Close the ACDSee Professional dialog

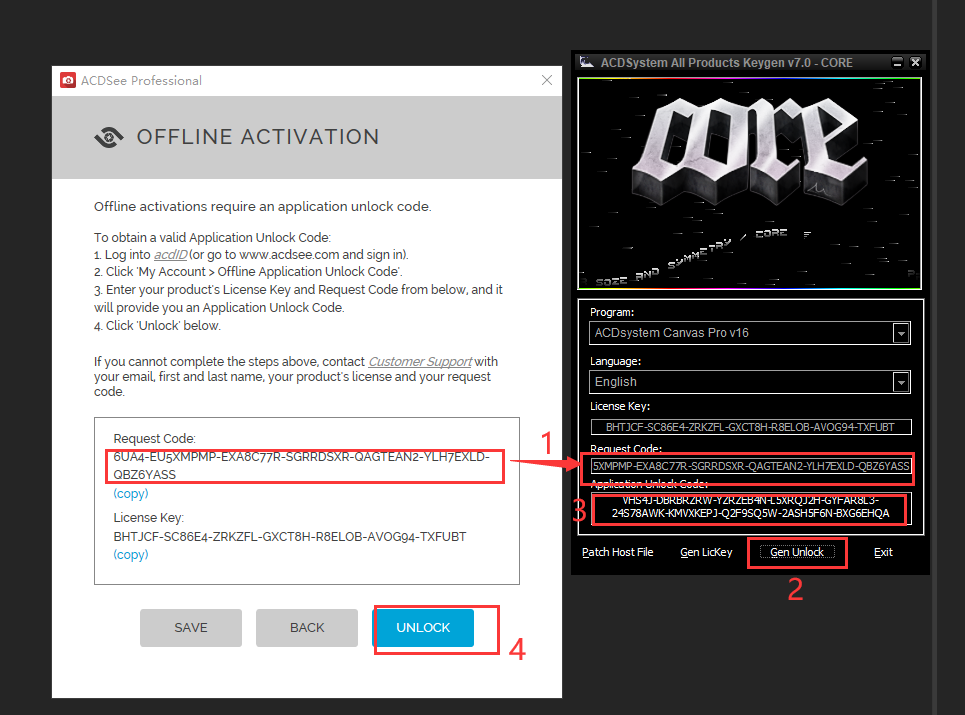coord(547,80)
